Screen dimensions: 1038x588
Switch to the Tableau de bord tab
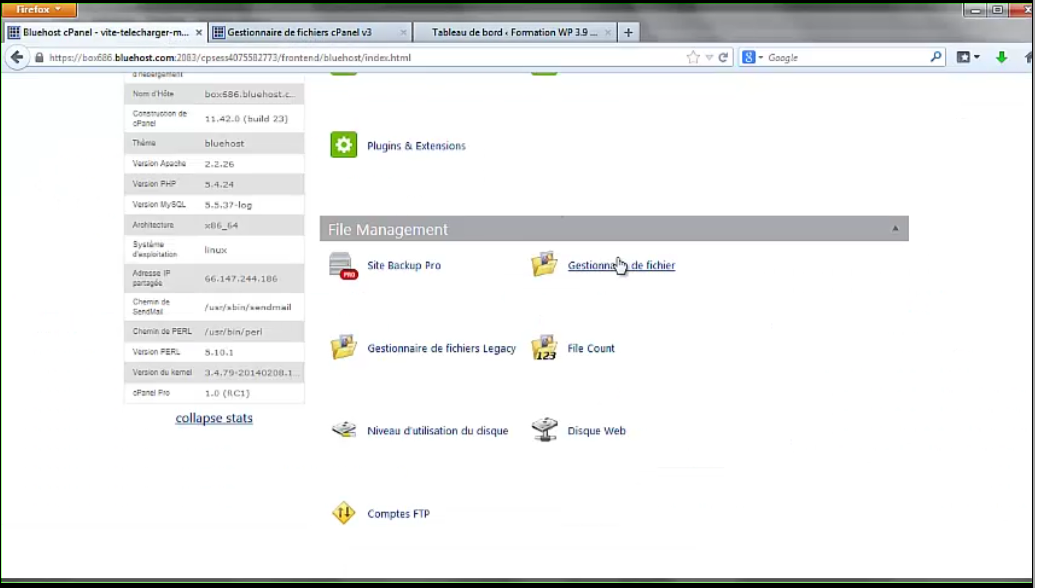[x=514, y=32]
